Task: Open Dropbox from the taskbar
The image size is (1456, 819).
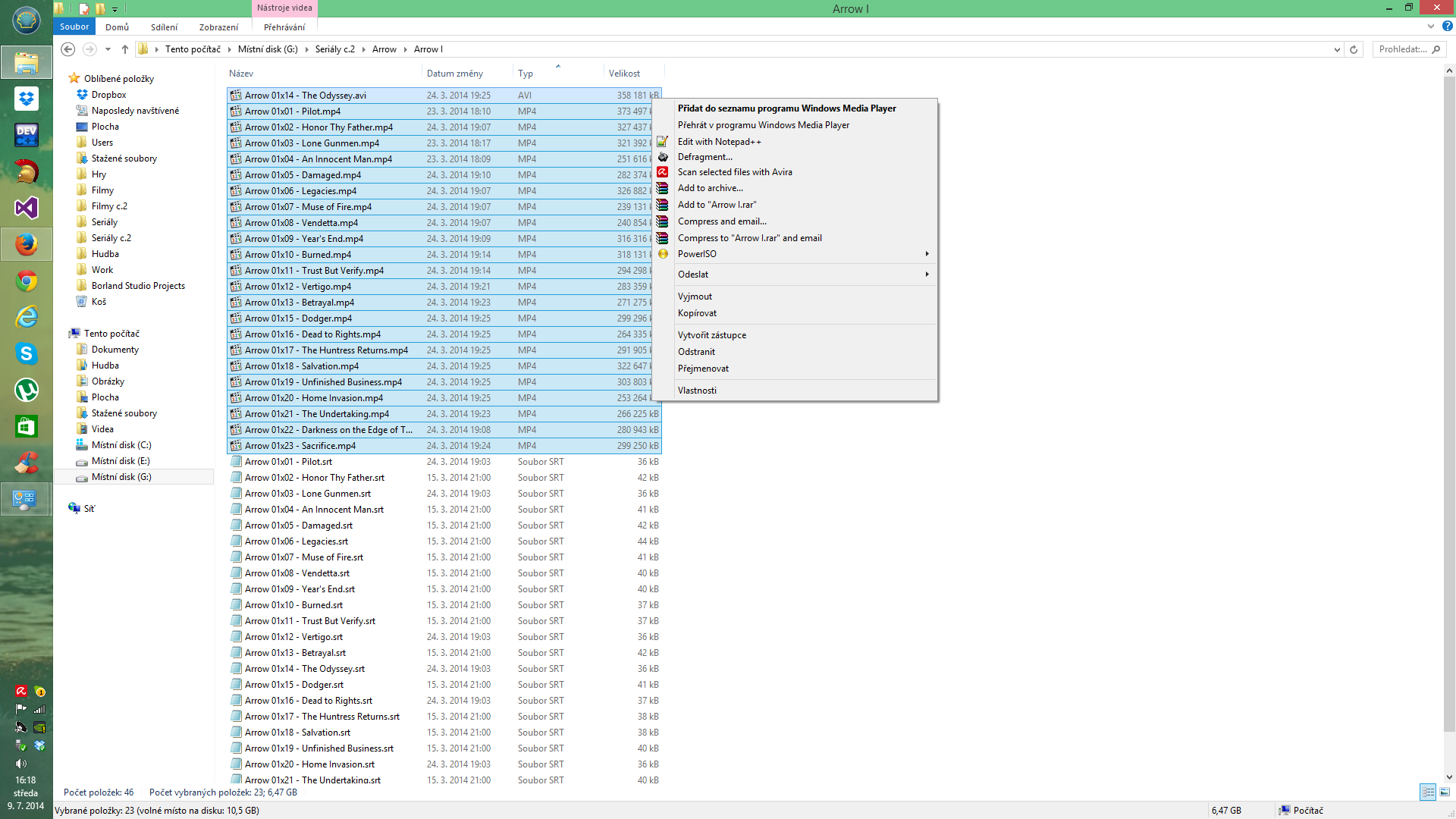Action: (x=27, y=99)
